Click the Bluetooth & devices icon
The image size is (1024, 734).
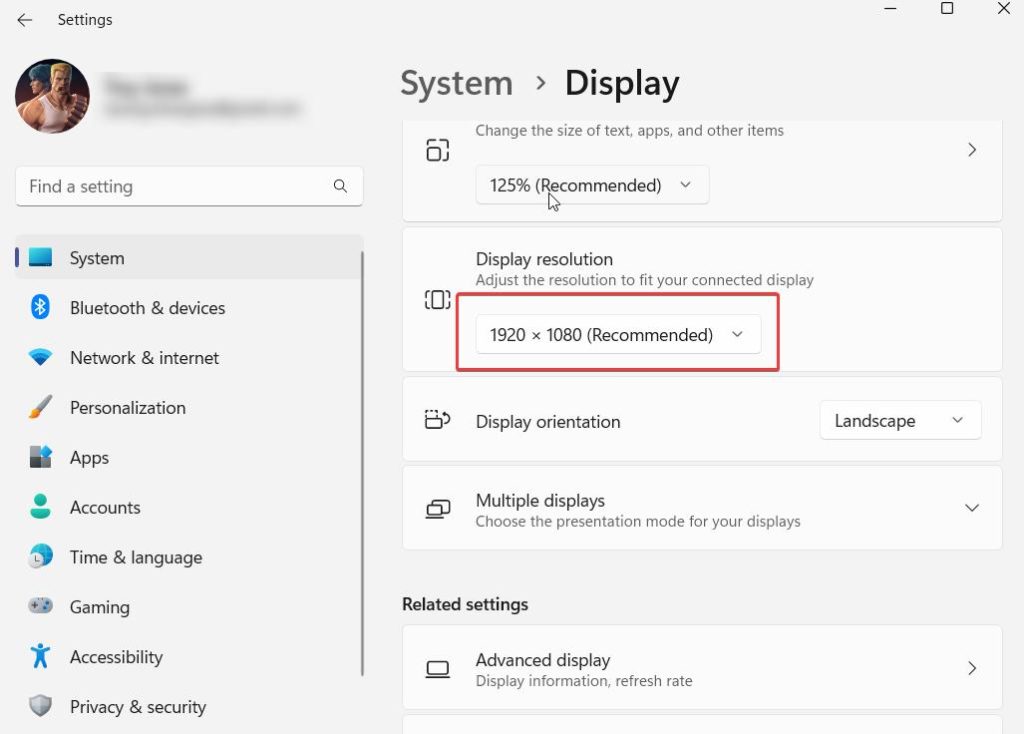40,308
